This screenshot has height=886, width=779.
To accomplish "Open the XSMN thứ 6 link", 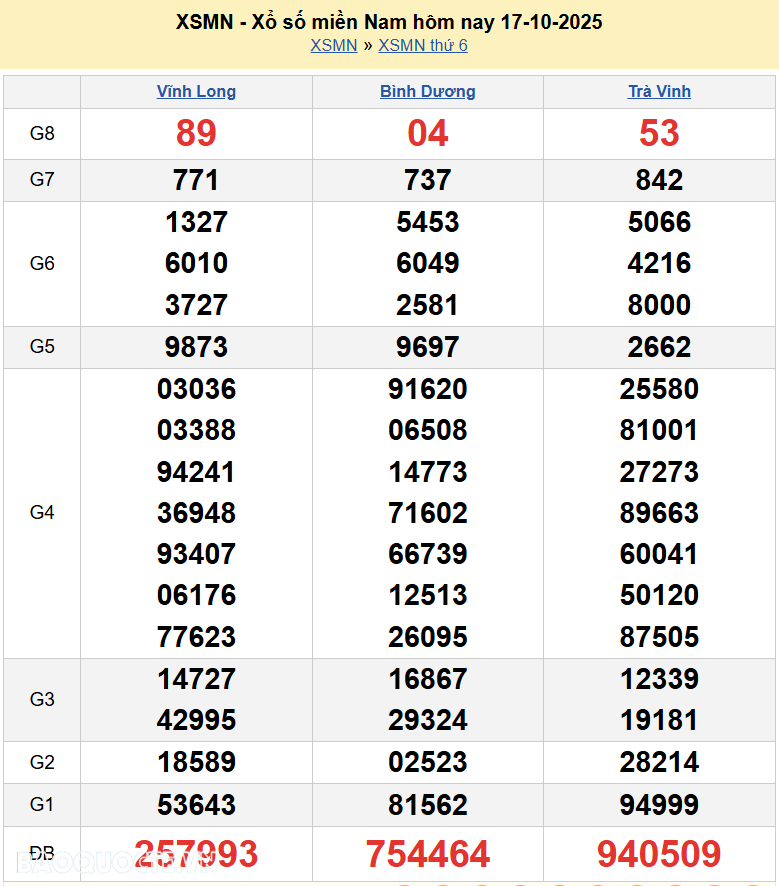I will click(423, 45).
